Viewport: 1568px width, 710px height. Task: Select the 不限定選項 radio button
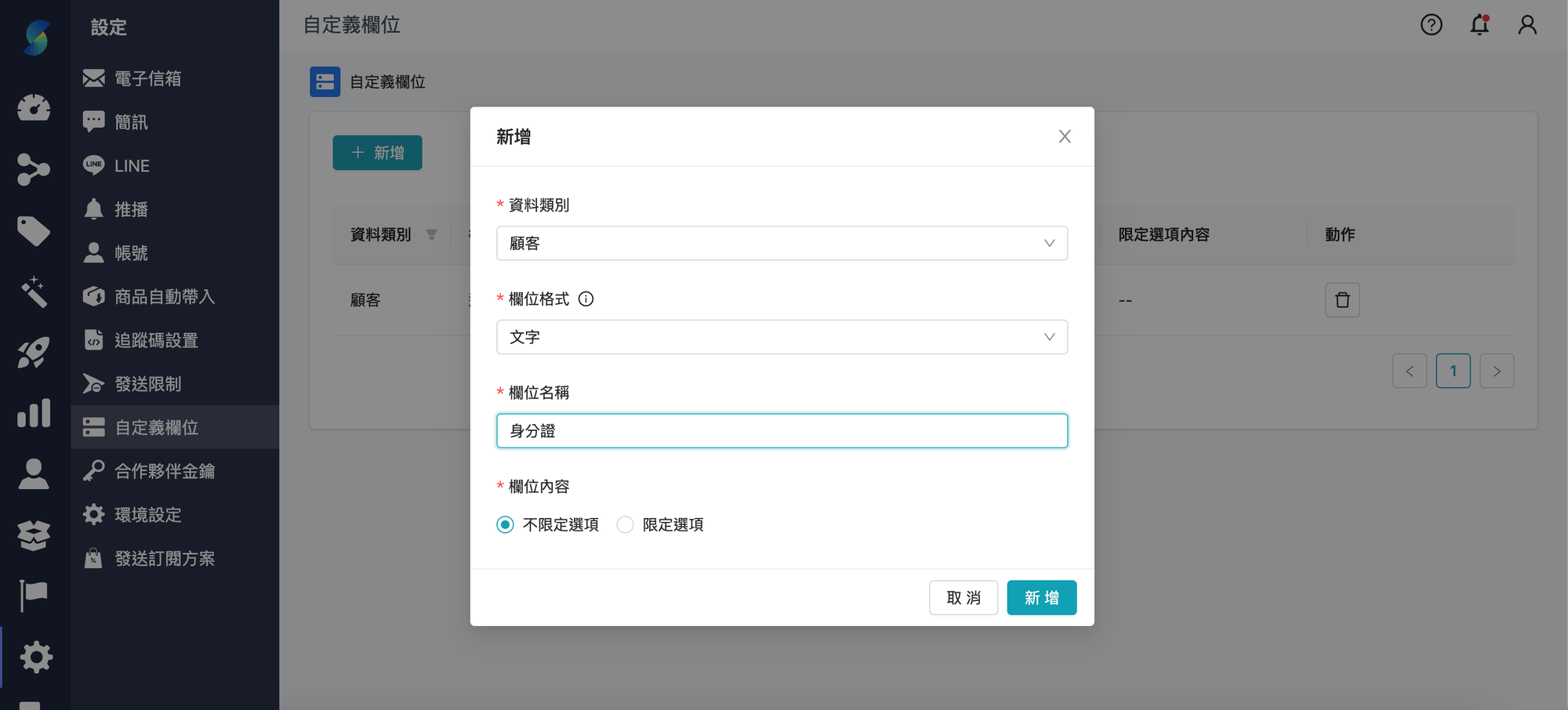tap(504, 524)
